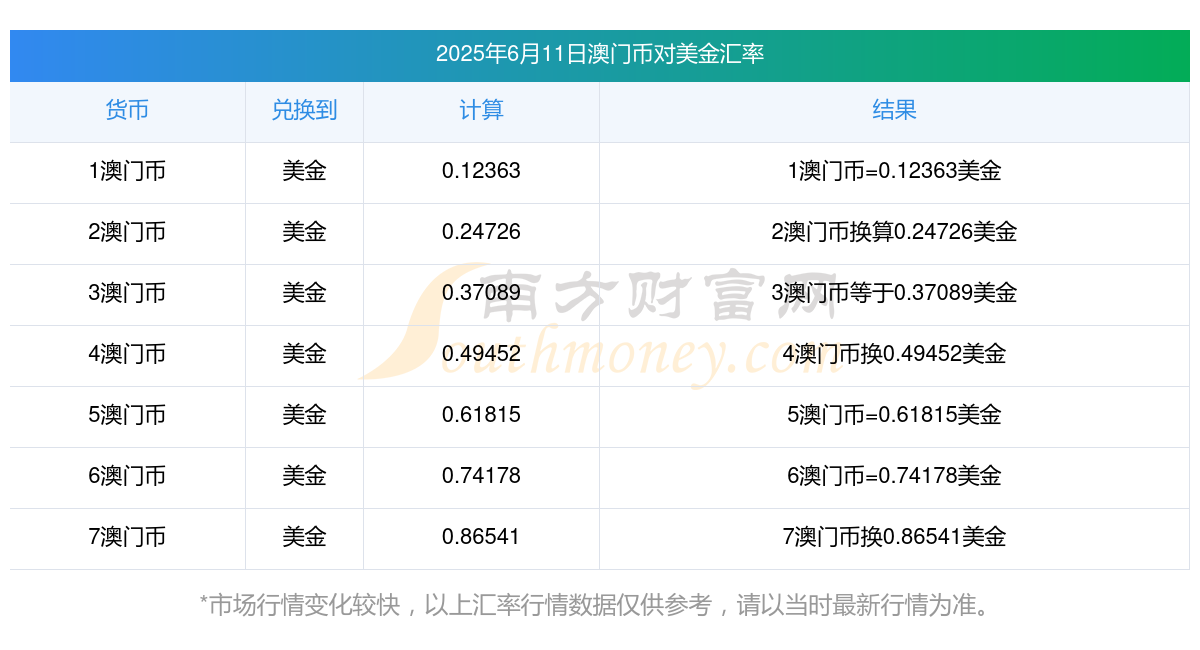Select the result 2澳门币换算0.24726美金
The image size is (1200, 650).
click(894, 232)
